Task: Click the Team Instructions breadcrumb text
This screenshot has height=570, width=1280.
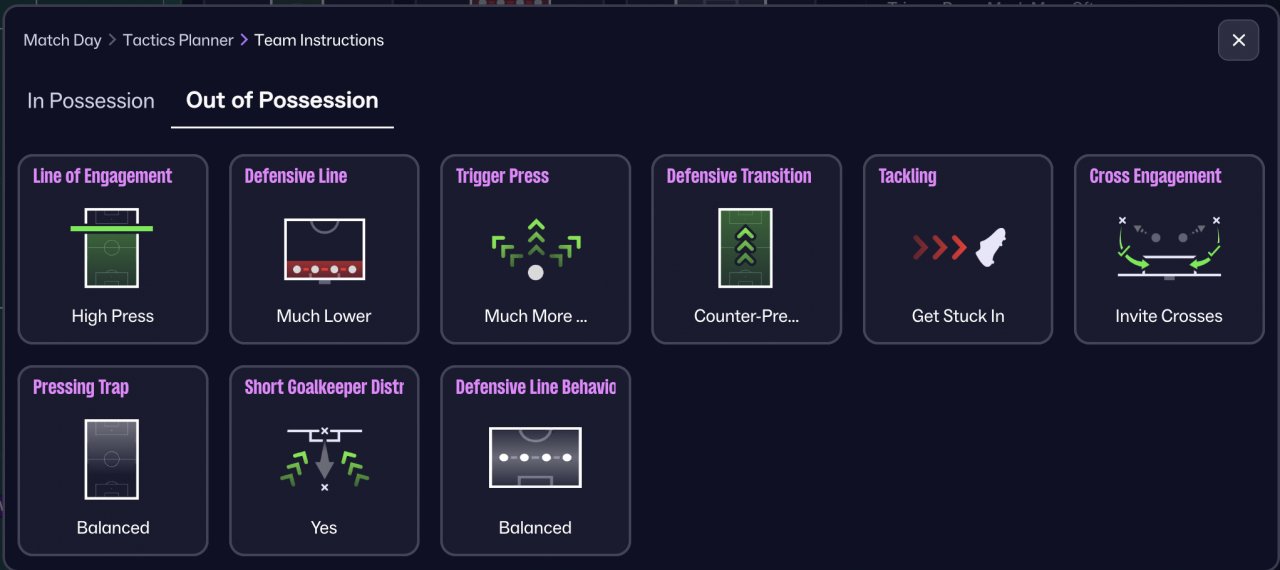Action: 319,40
